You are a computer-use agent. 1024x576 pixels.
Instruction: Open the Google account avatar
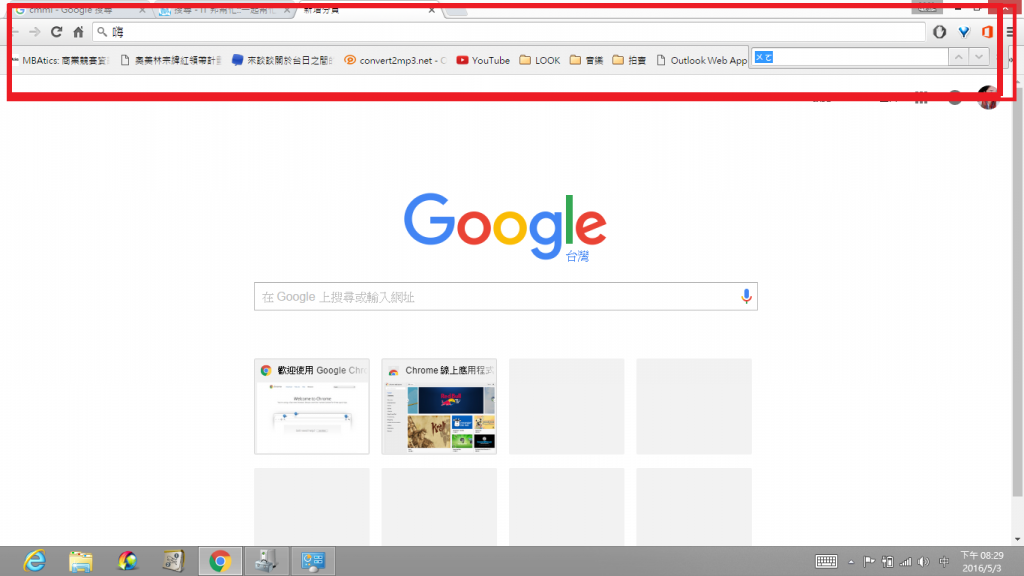(x=988, y=98)
